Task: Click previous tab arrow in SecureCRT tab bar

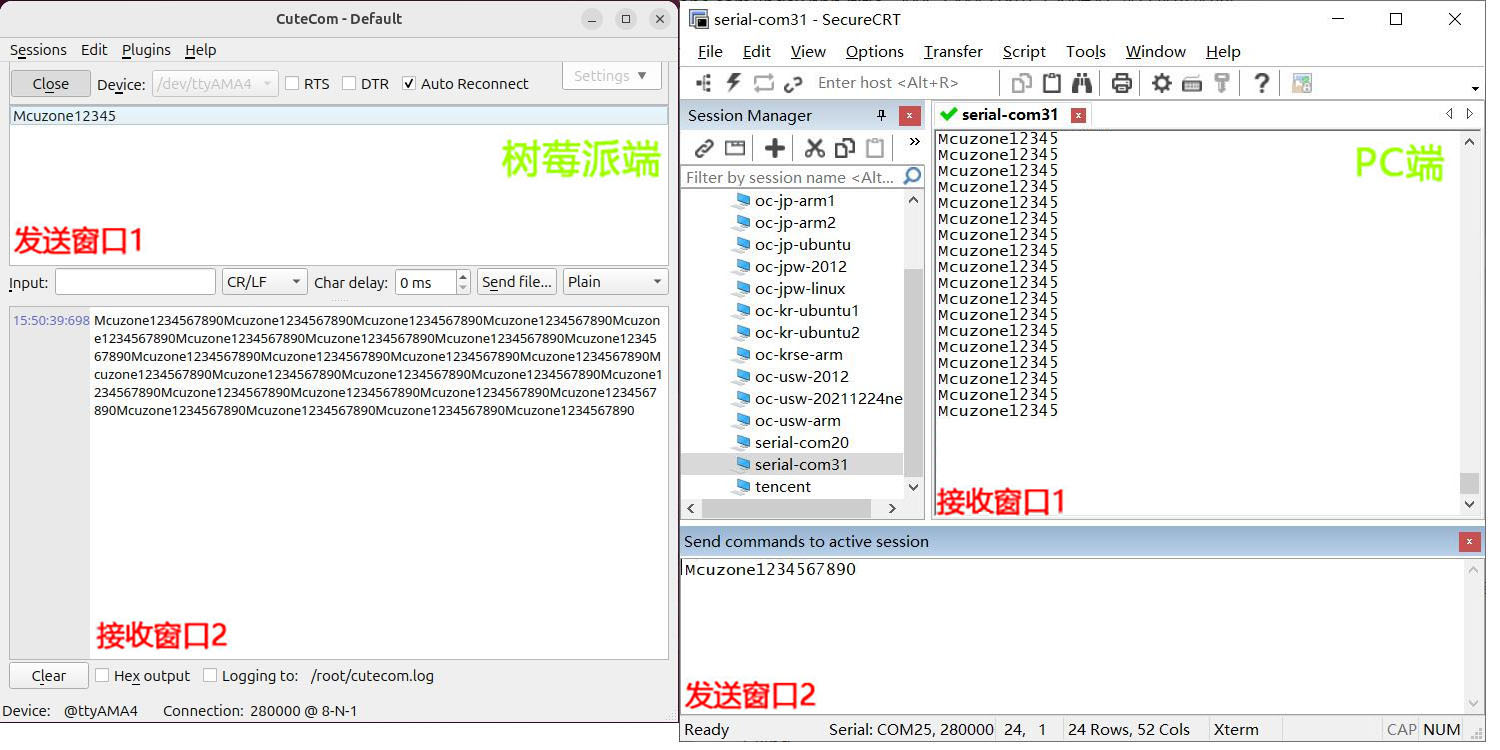Action: (x=1449, y=114)
